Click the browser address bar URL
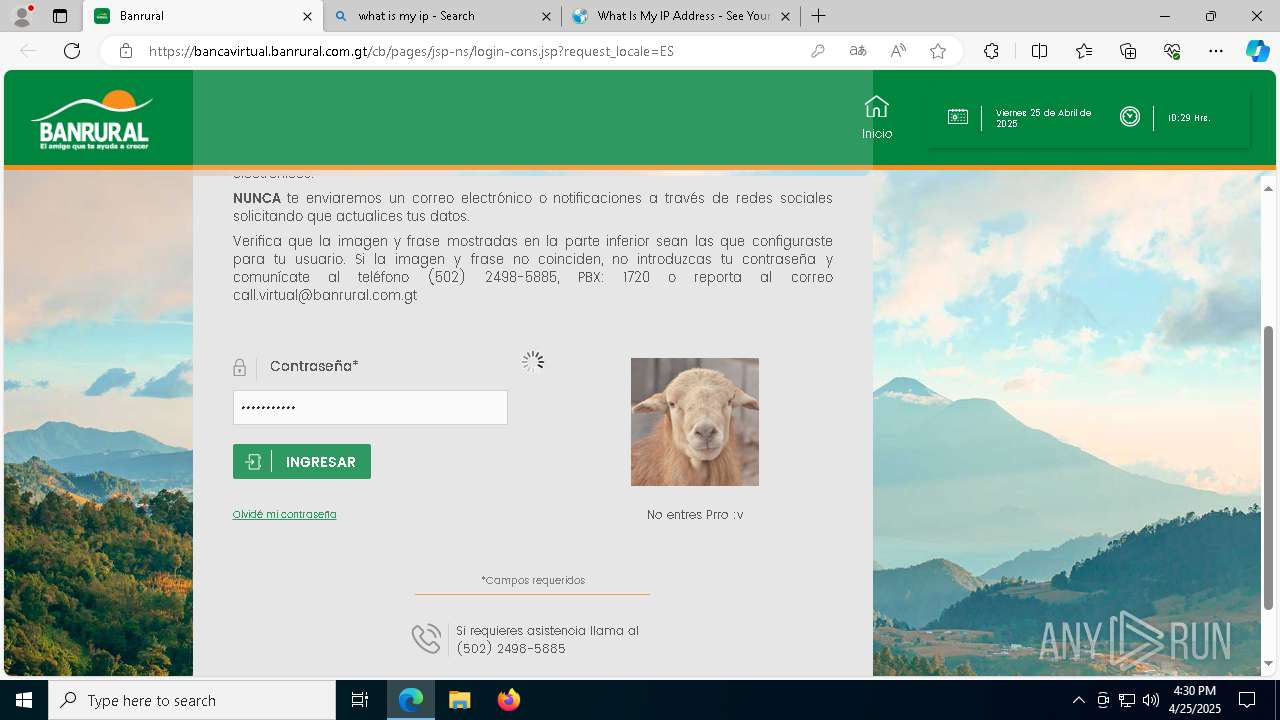1280x720 pixels. point(411,51)
